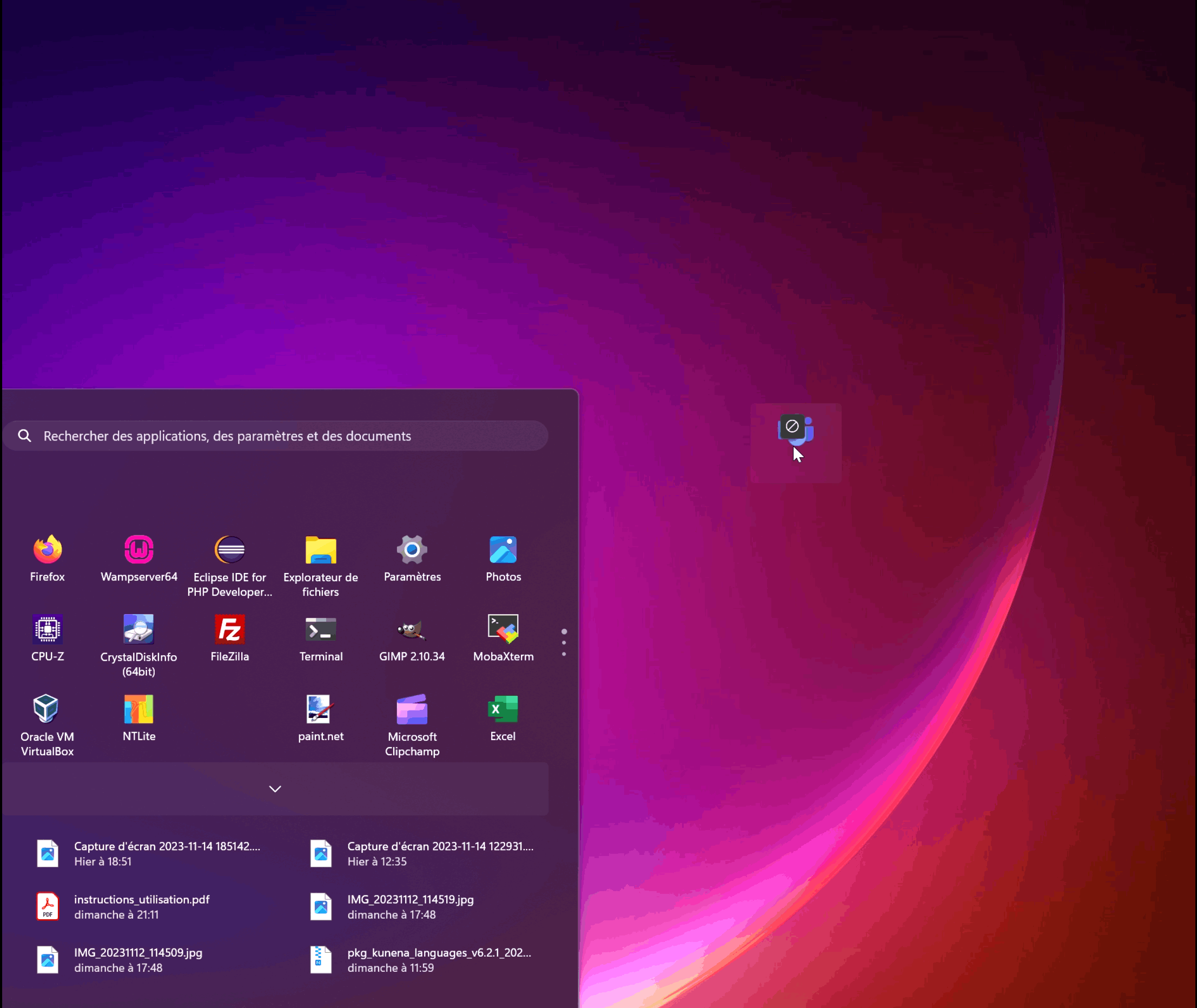Launch MobaXterm
Viewport: 1197px width, 1008px height.
504,638
